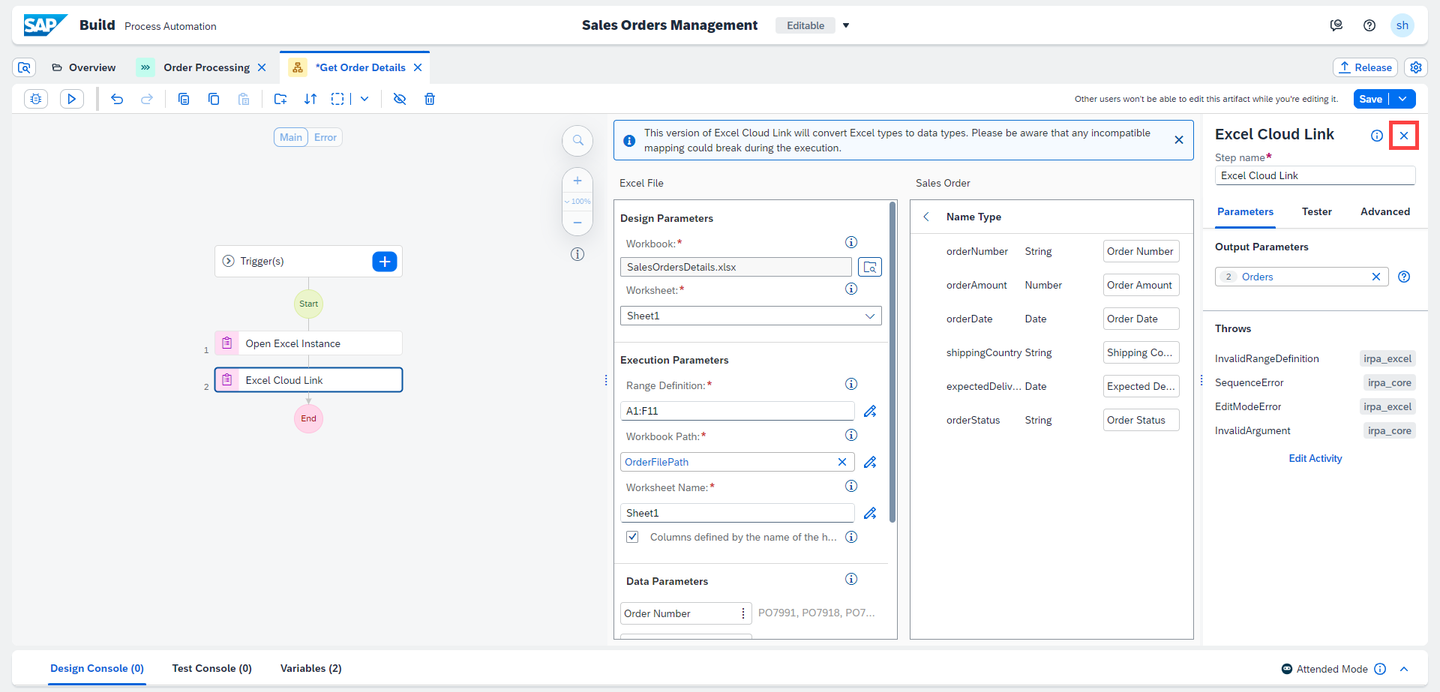
Task: Open Test Console (0) tab
Action: (x=212, y=668)
